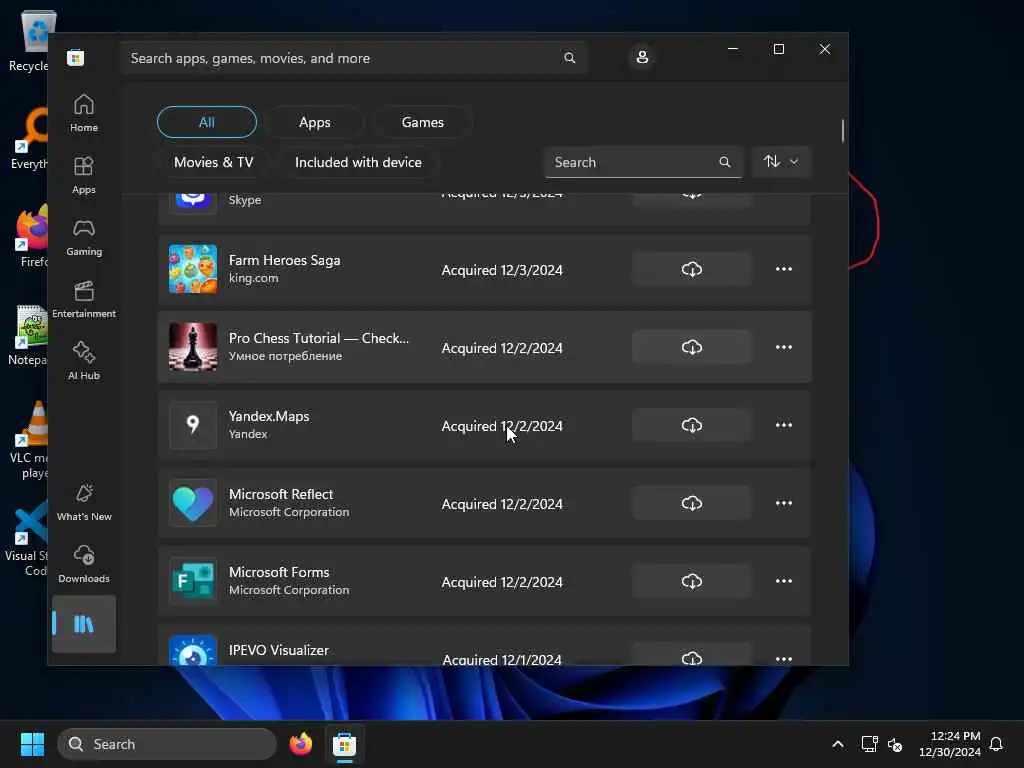
Task: Open Pro Chess Tutorial app thumbnail
Action: pyautogui.click(x=193, y=347)
